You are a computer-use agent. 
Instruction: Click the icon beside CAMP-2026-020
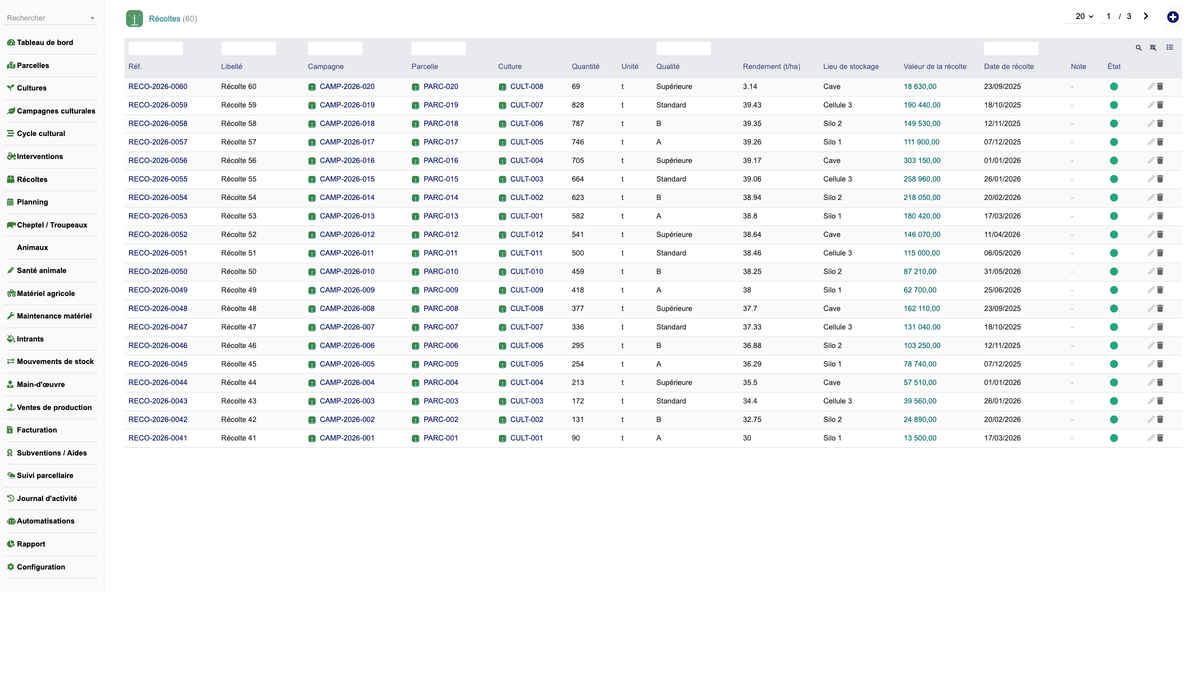click(x=312, y=87)
